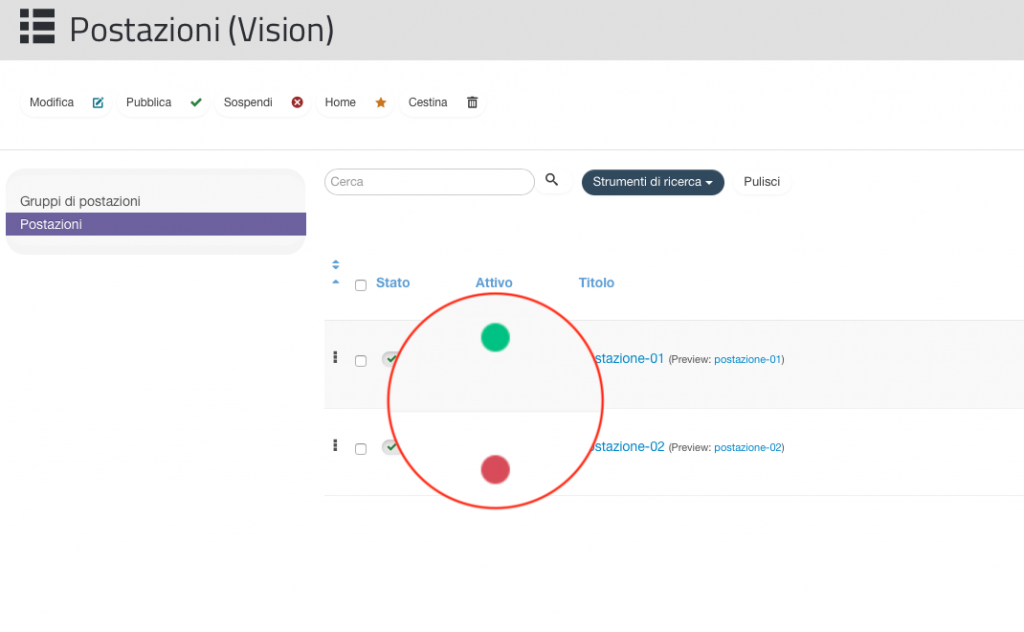Click the orange Home star icon
Image resolution: width=1024 pixels, height=632 pixels.
tap(381, 103)
